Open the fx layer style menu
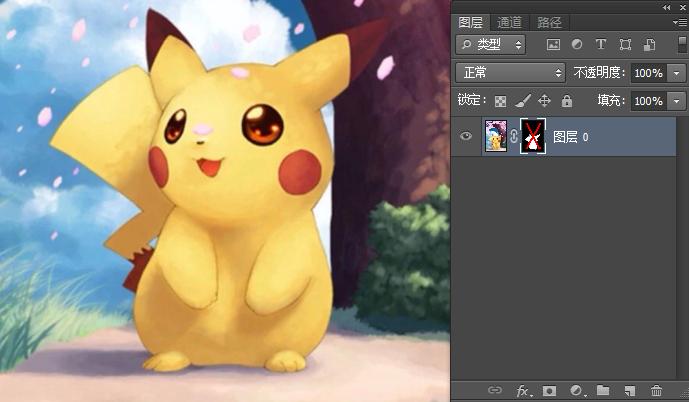This screenshot has height=402, width=689. (x=522, y=391)
